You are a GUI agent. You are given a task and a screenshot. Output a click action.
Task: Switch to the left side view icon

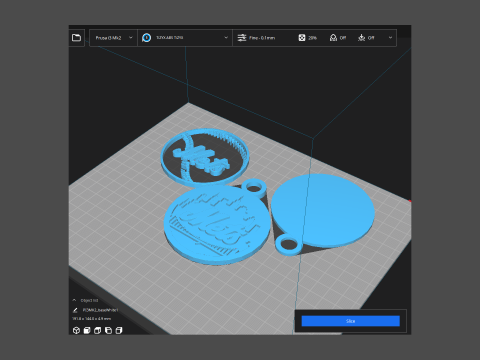(108, 330)
